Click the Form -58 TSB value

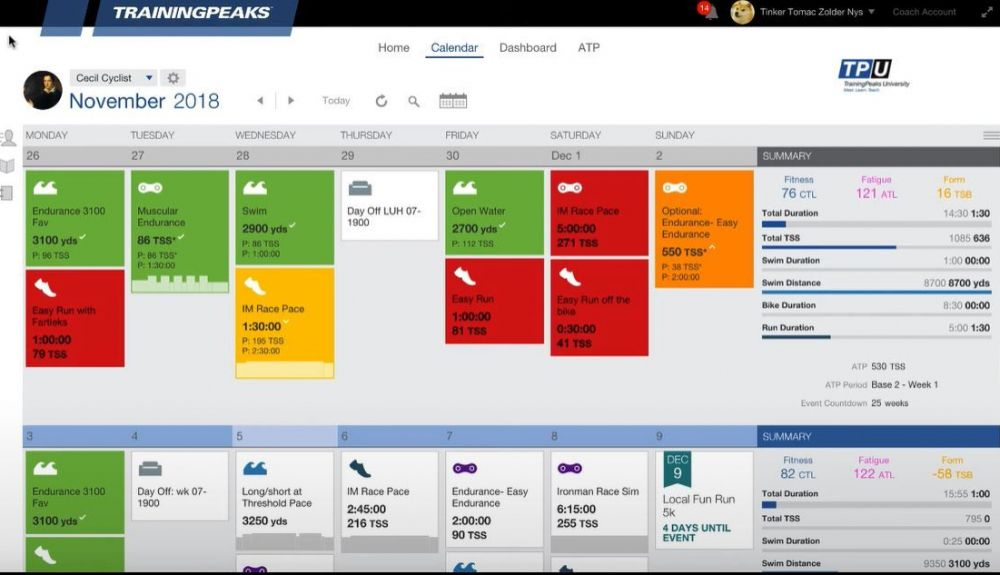[952, 474]
